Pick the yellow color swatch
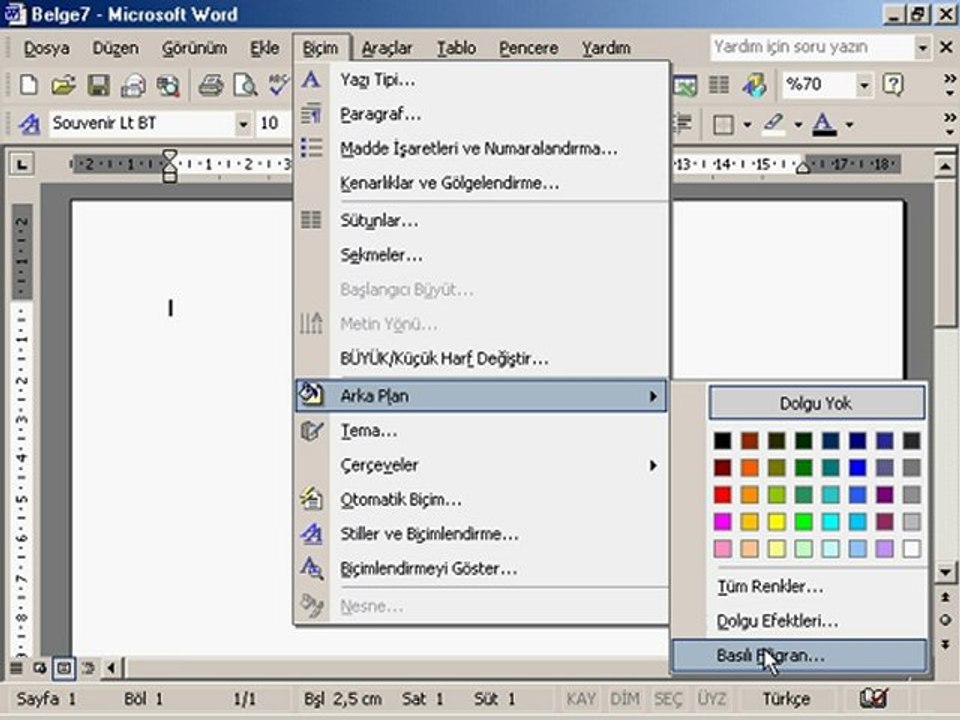Screen dimensions: 960x720 click(x=776, y=522)
